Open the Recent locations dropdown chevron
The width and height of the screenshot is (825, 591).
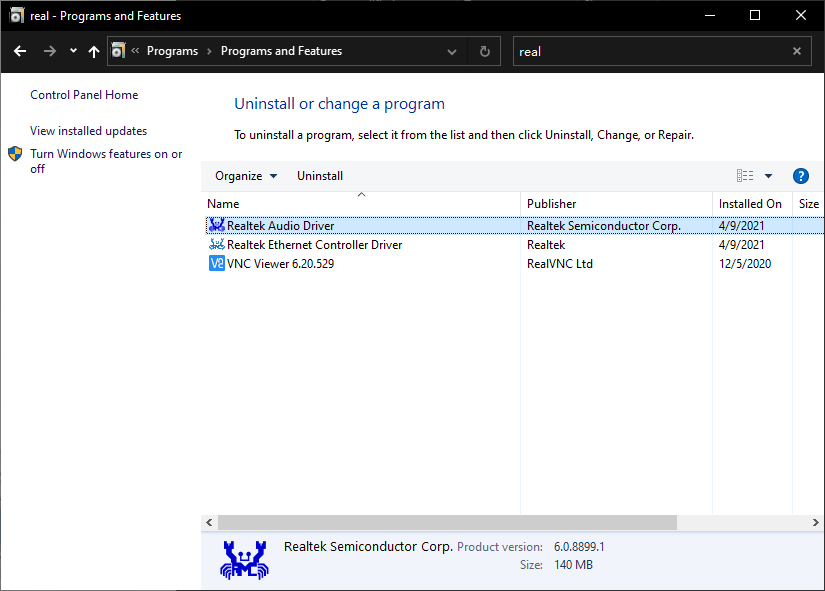pos(73,51)
